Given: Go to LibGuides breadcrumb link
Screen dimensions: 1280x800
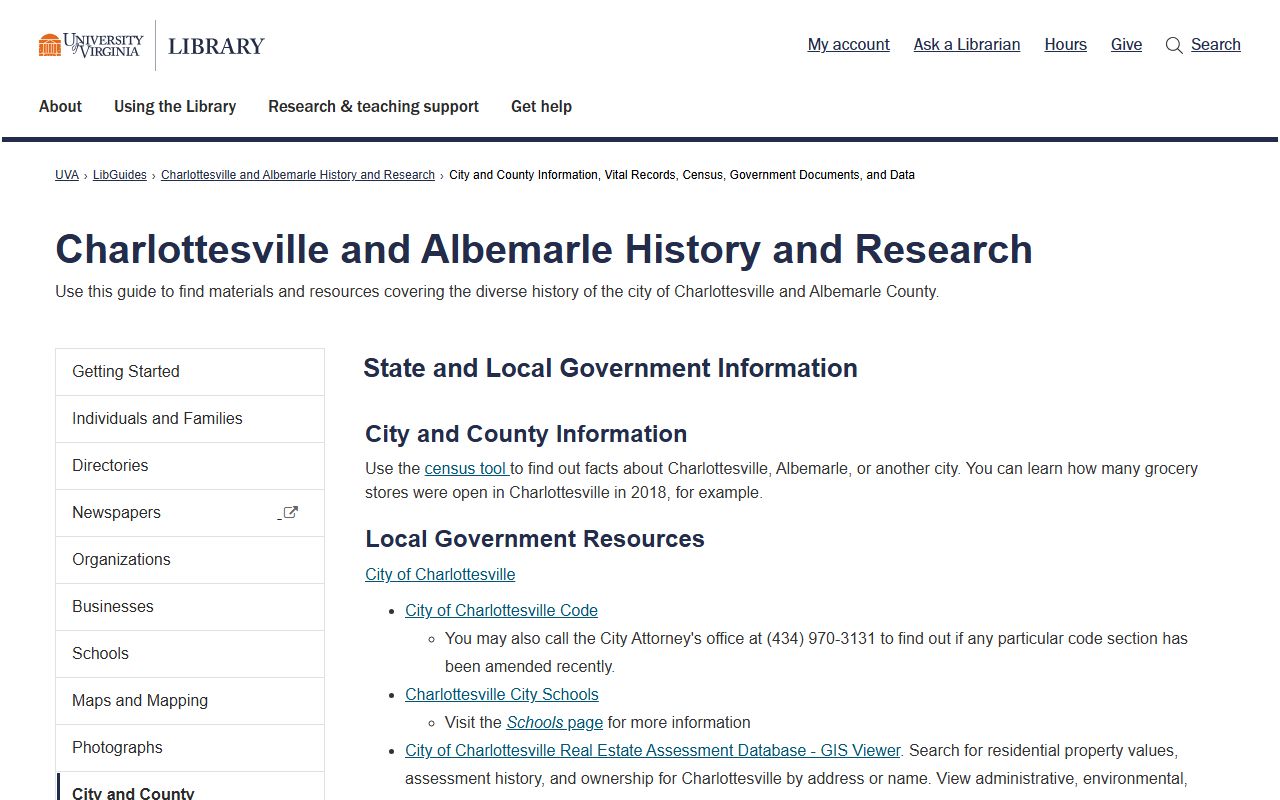Looking at the screenshot, I should [x=120, y=175].
